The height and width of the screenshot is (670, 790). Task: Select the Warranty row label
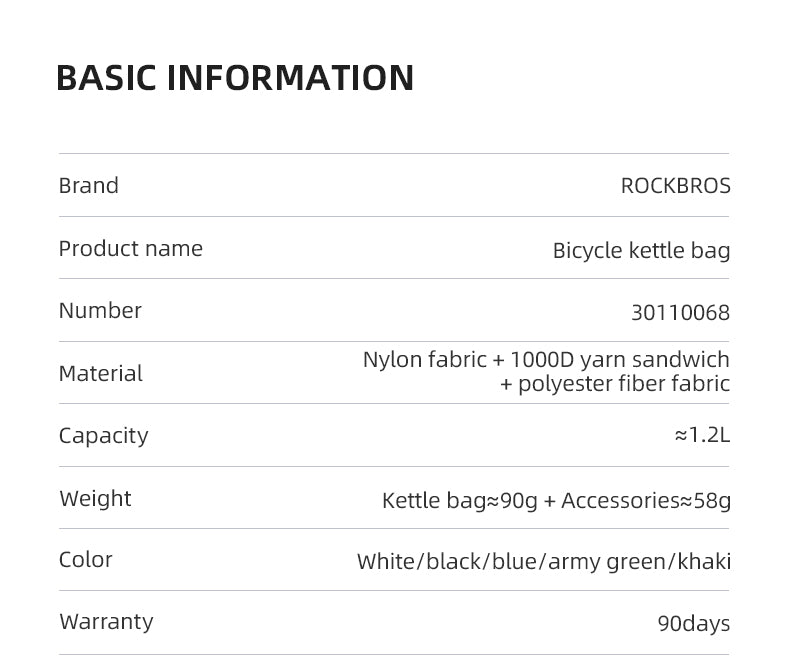(106, 622)
